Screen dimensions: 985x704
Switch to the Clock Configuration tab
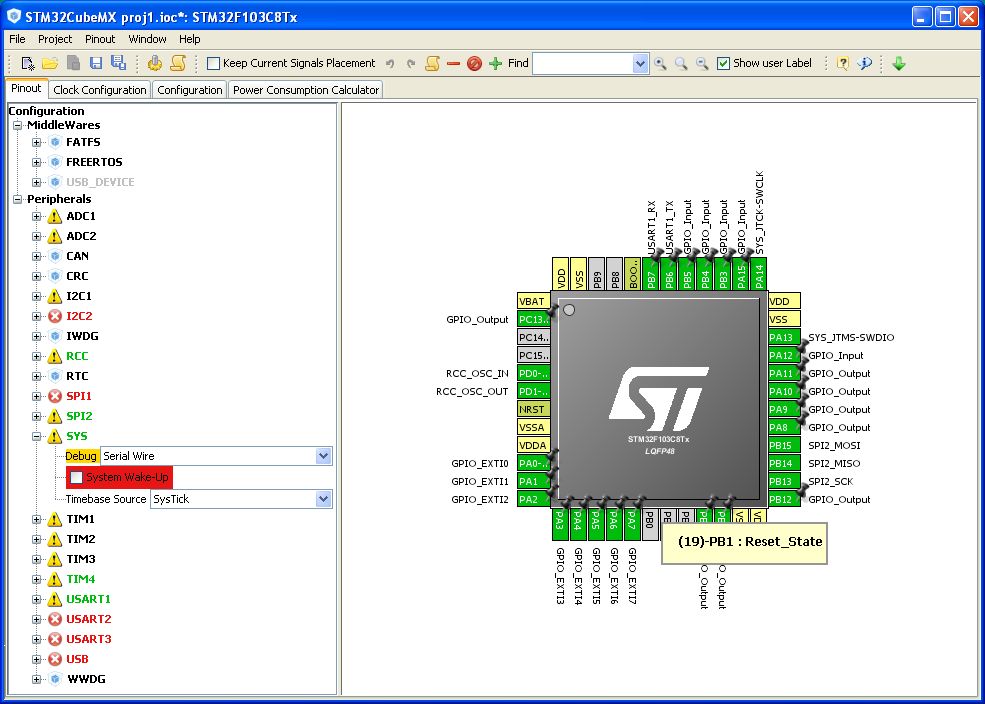(99, 90)
